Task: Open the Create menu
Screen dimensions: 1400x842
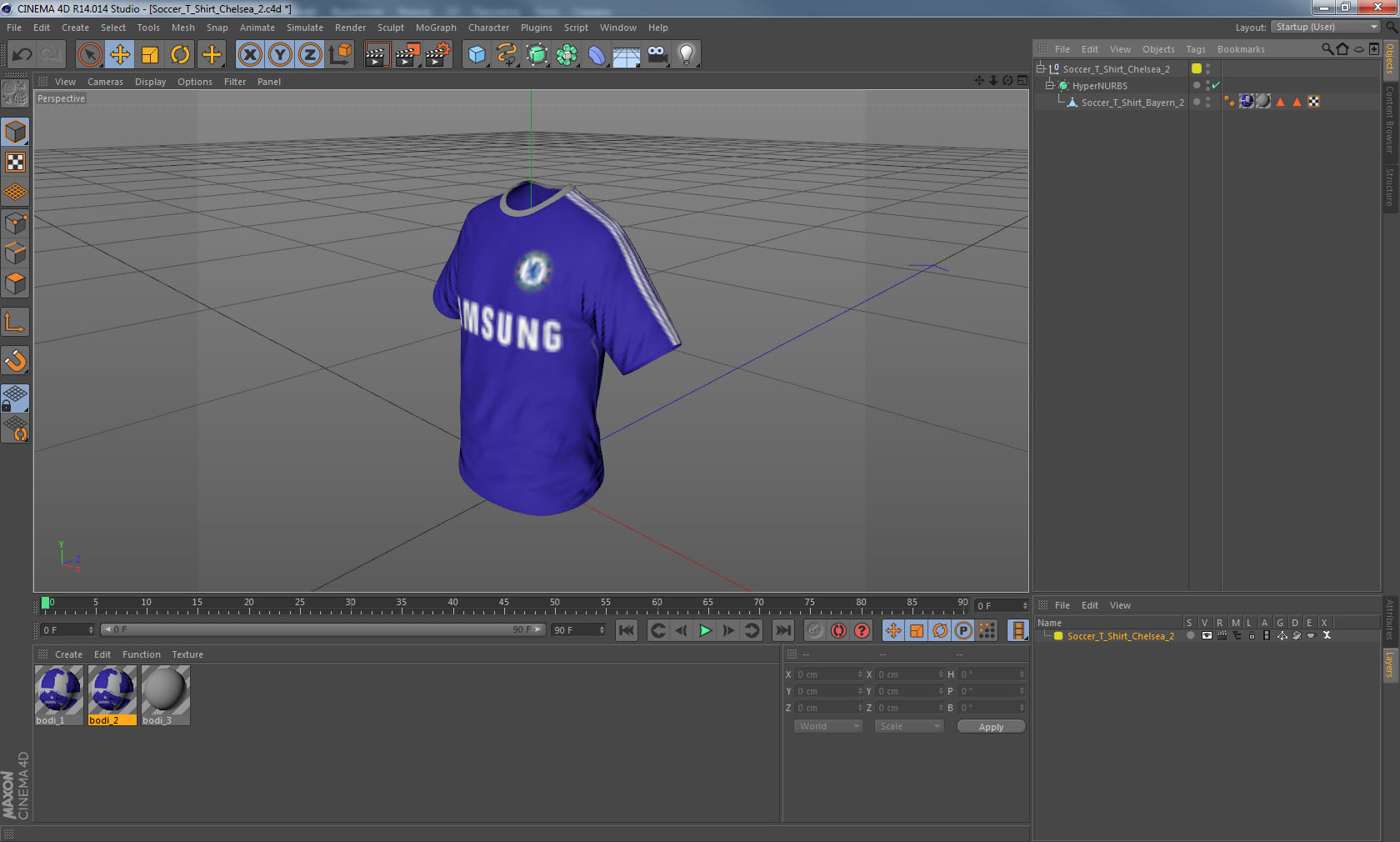Action: click(75, 28)
